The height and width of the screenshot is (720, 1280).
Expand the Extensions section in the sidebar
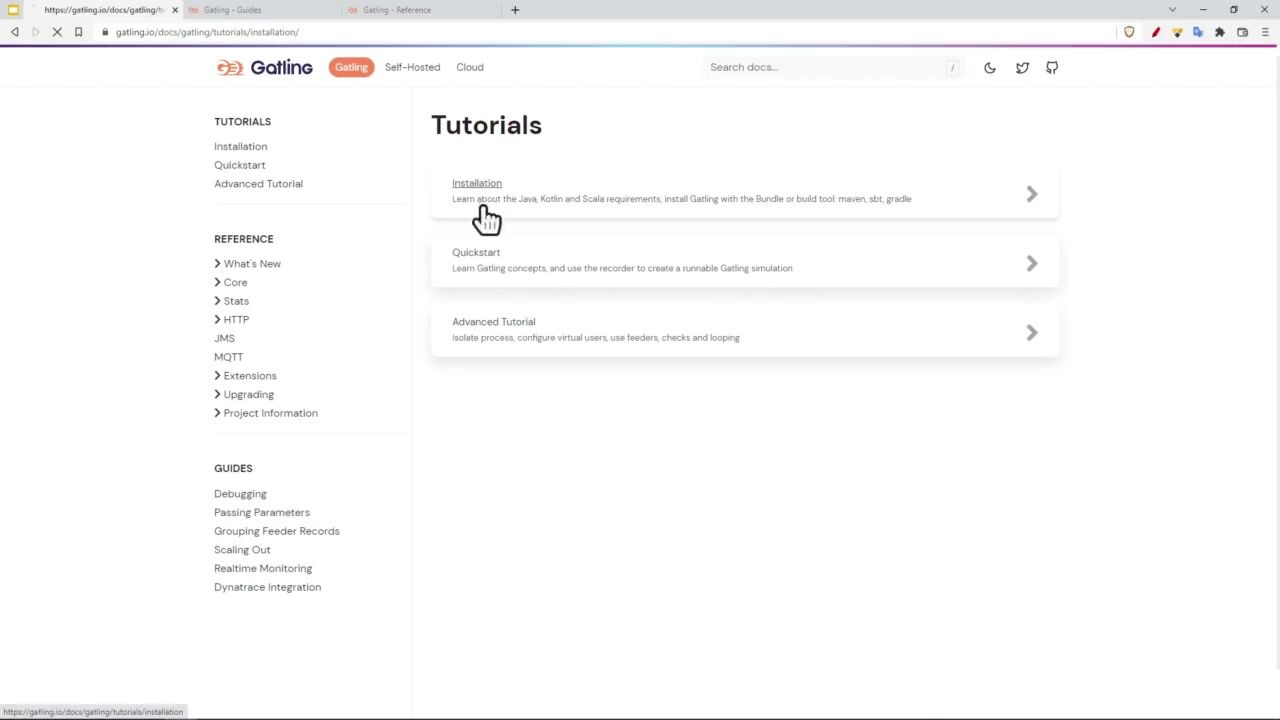pyautogui.click(x=249, y=376)
